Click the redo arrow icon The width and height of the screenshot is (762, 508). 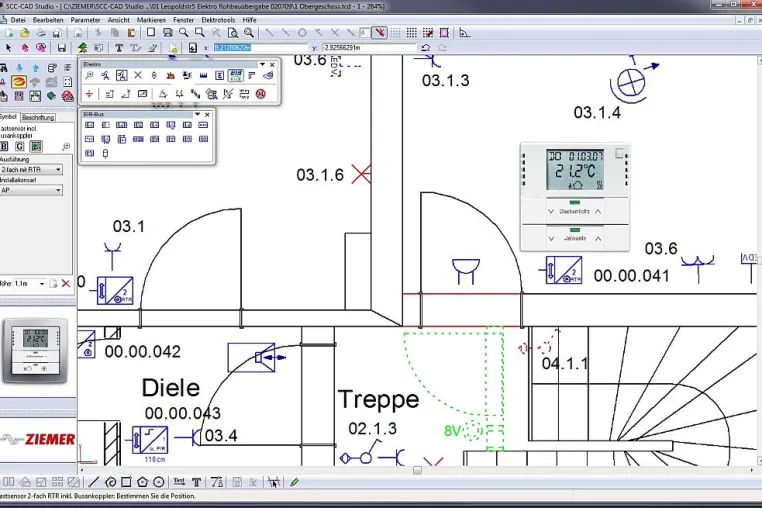tap(442, 48)
